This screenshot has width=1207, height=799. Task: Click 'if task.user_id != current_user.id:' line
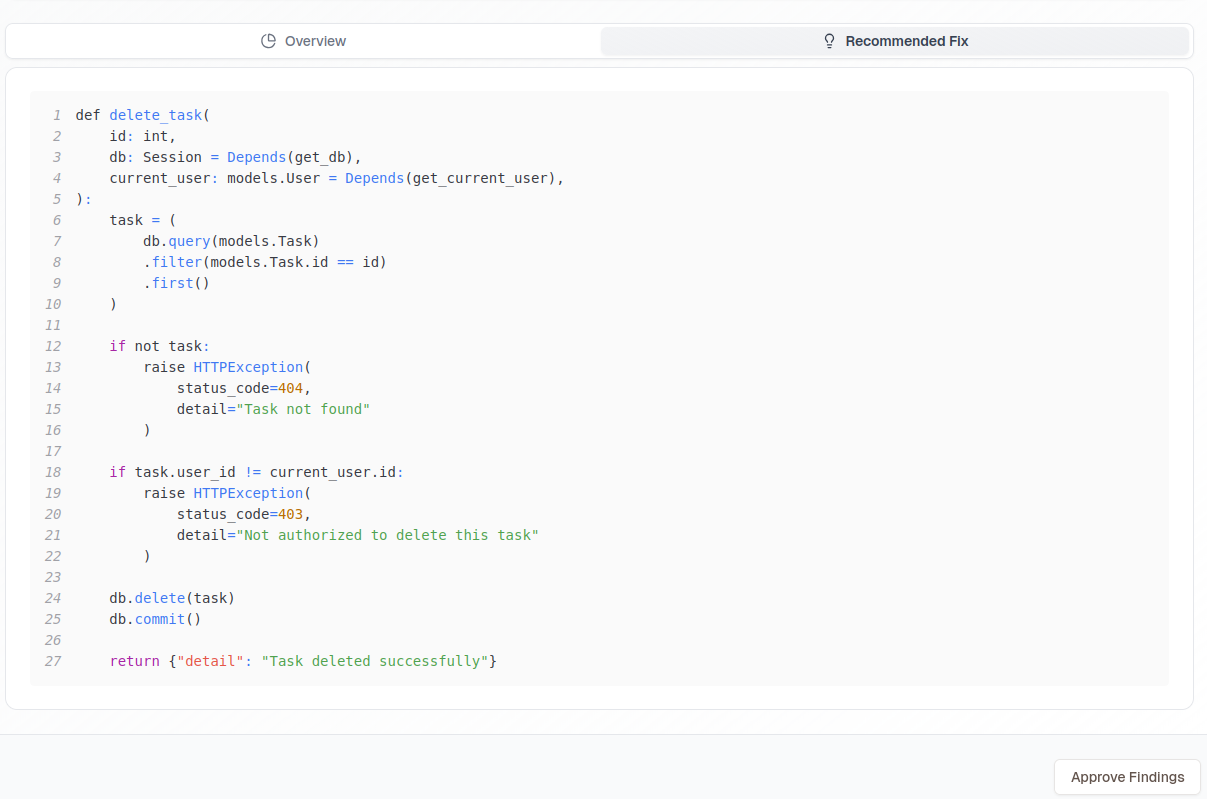click(x=256, y=472)
